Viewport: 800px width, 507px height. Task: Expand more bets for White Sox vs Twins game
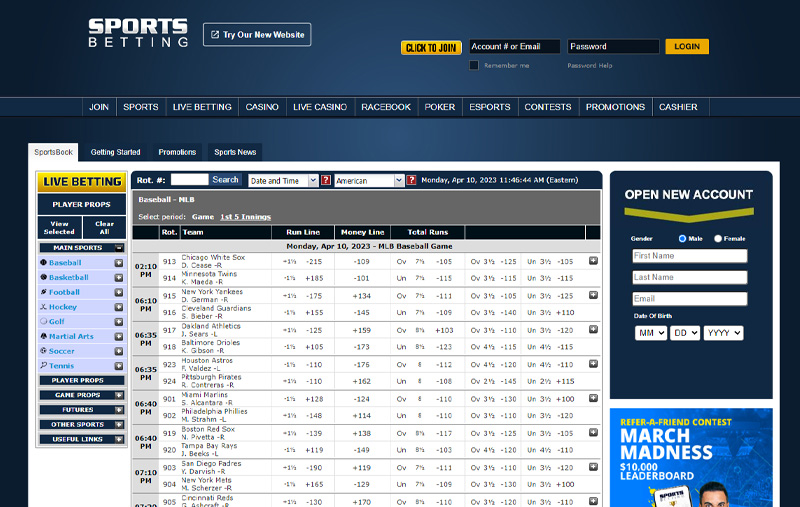pos(593,261)
